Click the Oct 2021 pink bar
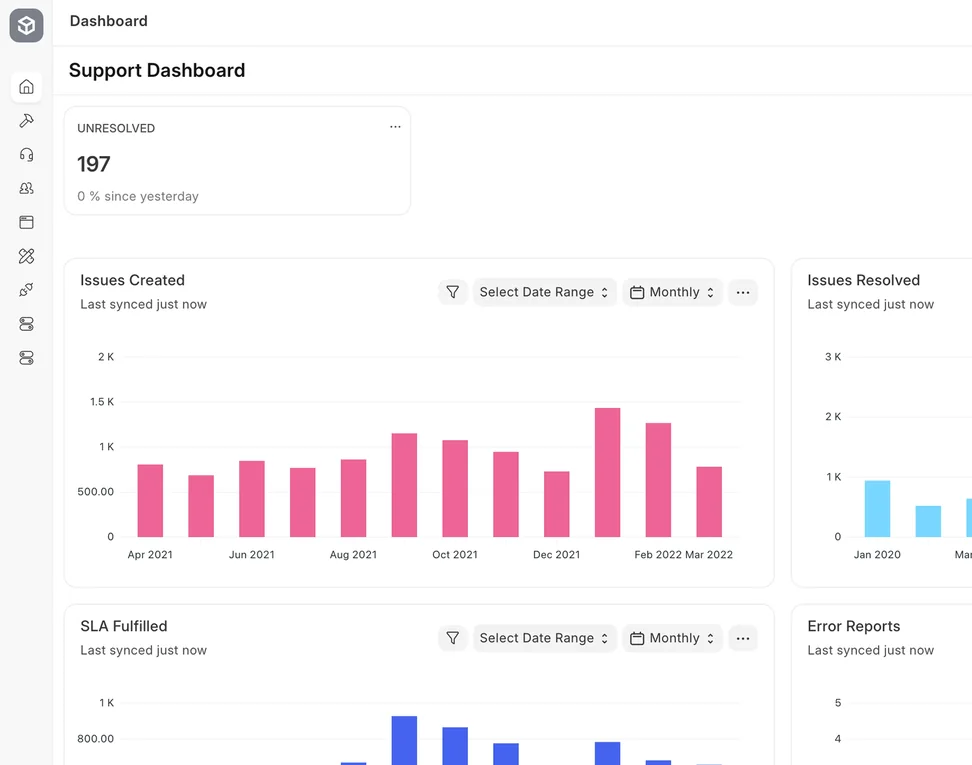Image resolution: width=972 pixels, height=765 pixels. pos(455,489)
